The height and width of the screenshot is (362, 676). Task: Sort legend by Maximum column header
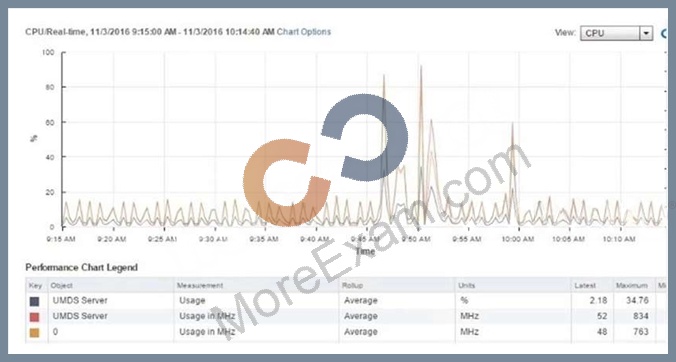[633, 285]
